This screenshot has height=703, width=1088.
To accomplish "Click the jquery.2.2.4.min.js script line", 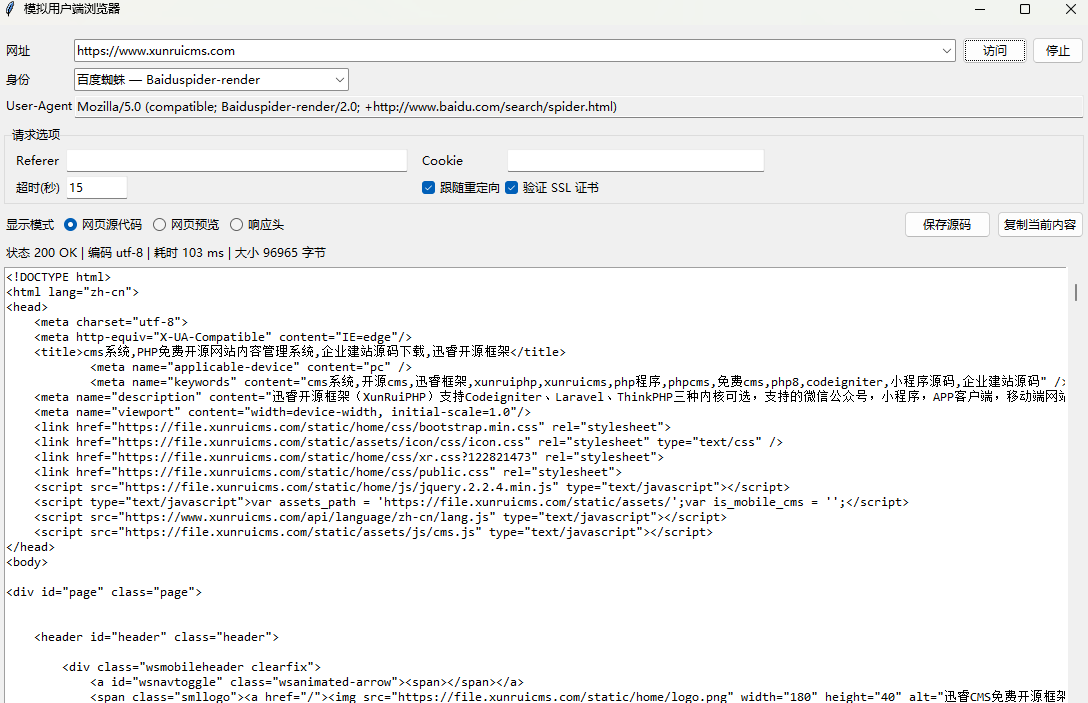I will pyautogui.click(x=411, y=487).
